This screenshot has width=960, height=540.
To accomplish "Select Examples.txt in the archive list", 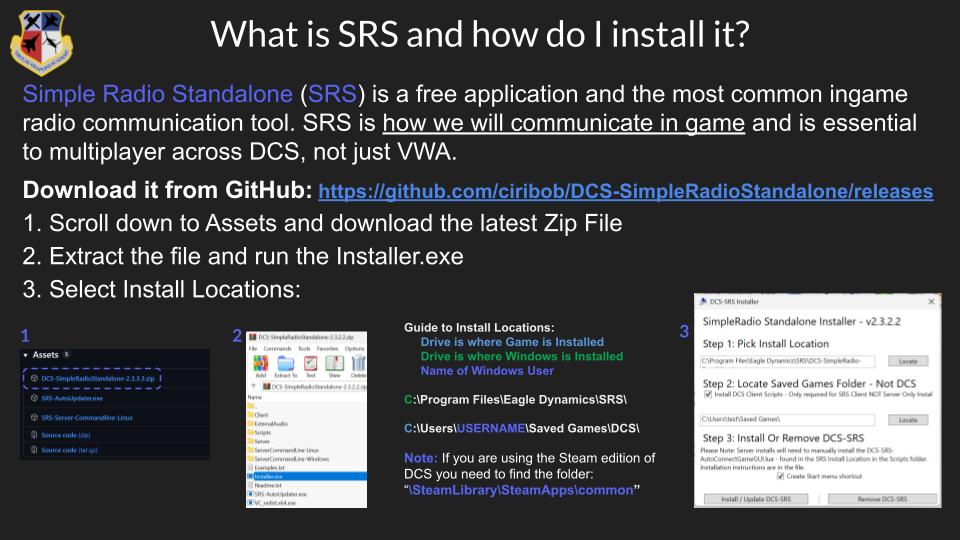I will click(306, 467).
